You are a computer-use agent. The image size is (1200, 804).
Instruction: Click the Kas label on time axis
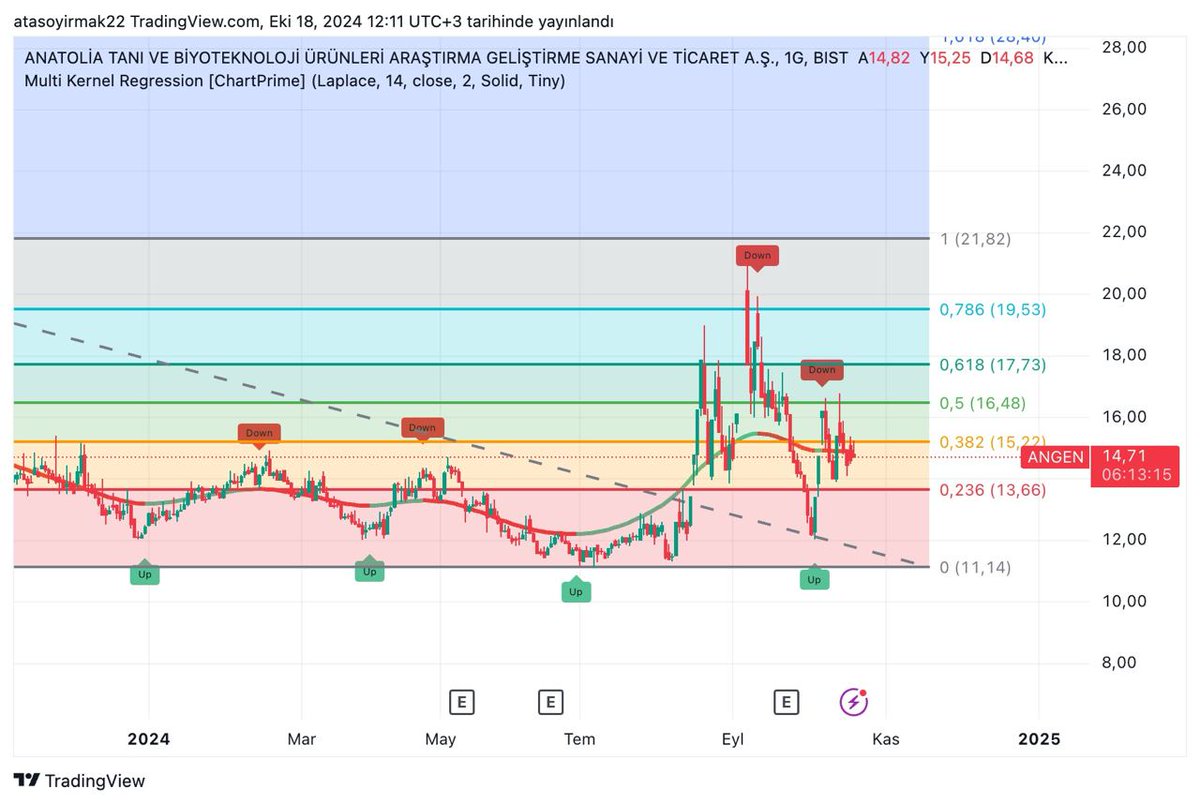[886, 739]
